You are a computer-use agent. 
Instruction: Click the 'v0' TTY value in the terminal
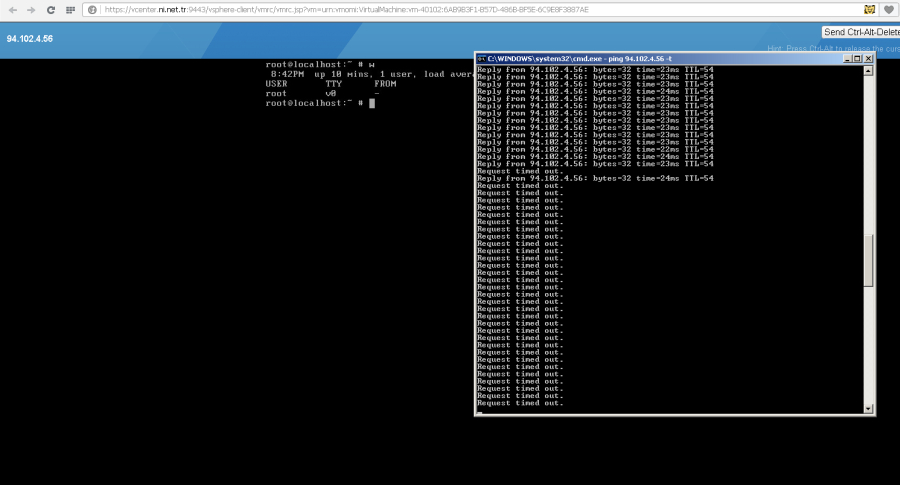[x=331, y=94]
